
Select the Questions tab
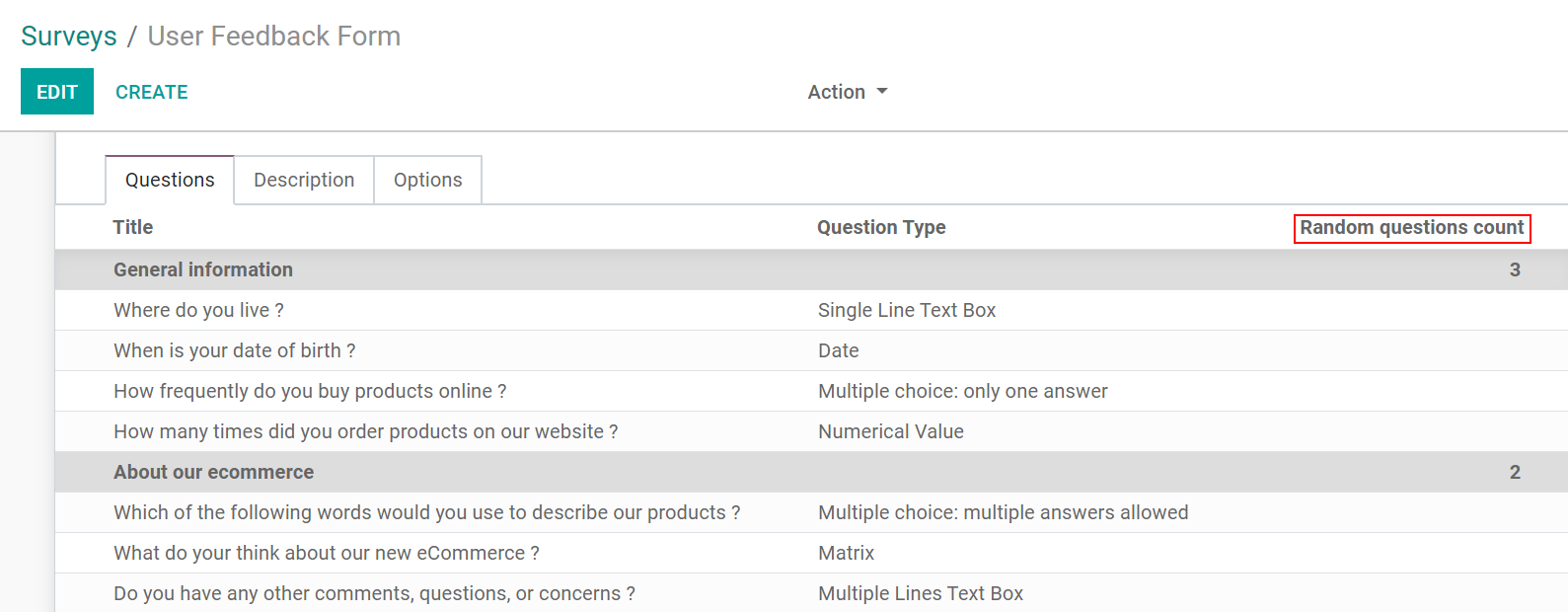170,180
